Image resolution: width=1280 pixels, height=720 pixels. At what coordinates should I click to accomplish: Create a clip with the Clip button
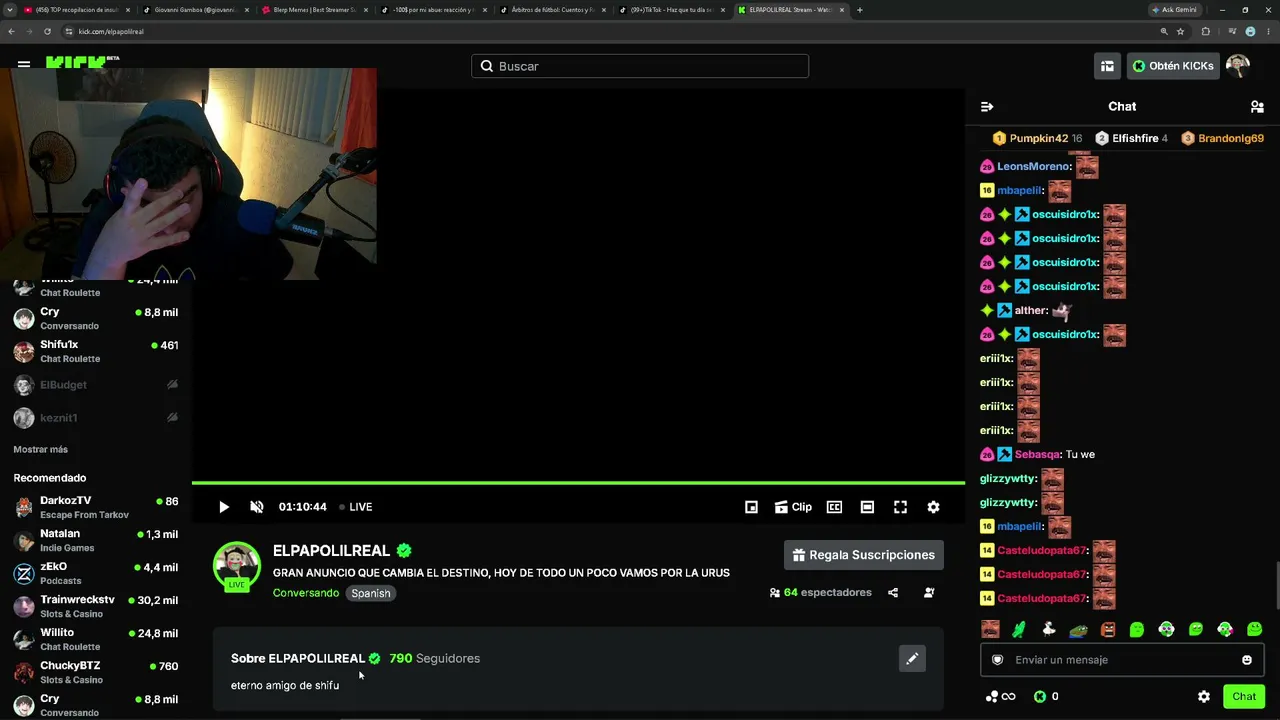click(793, 507)
